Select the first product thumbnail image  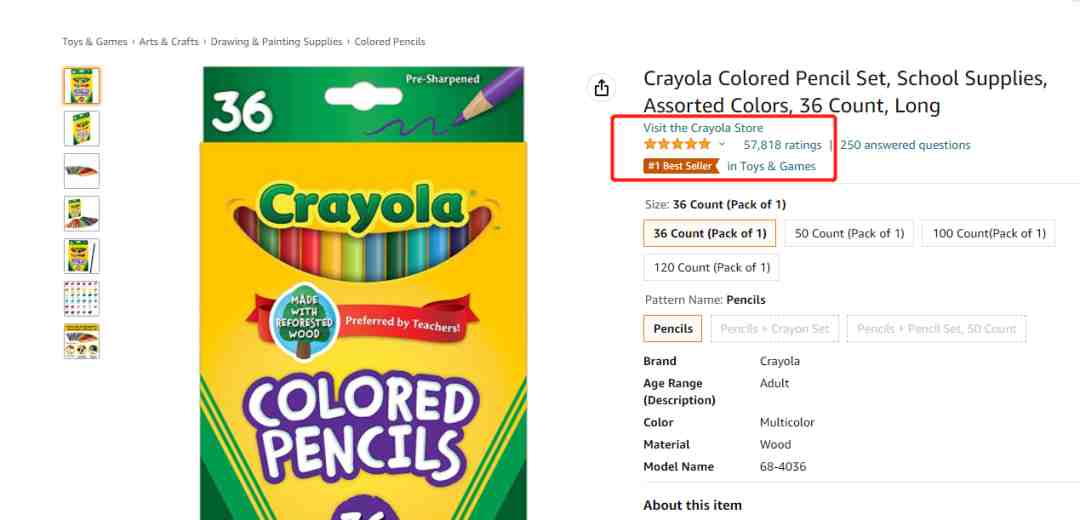(82, 85)
